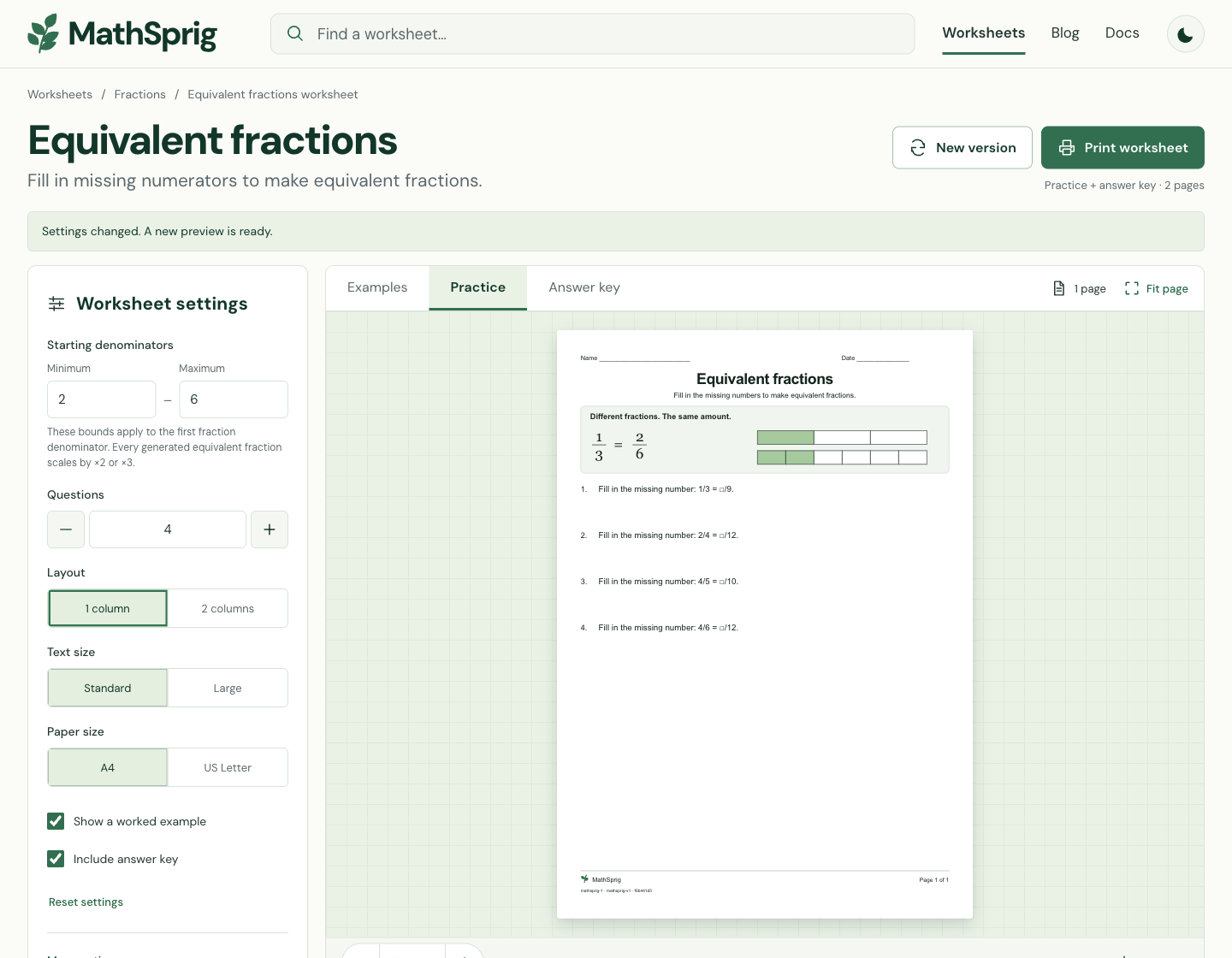Click the Print worksheet button

(x=1122, y=148)
